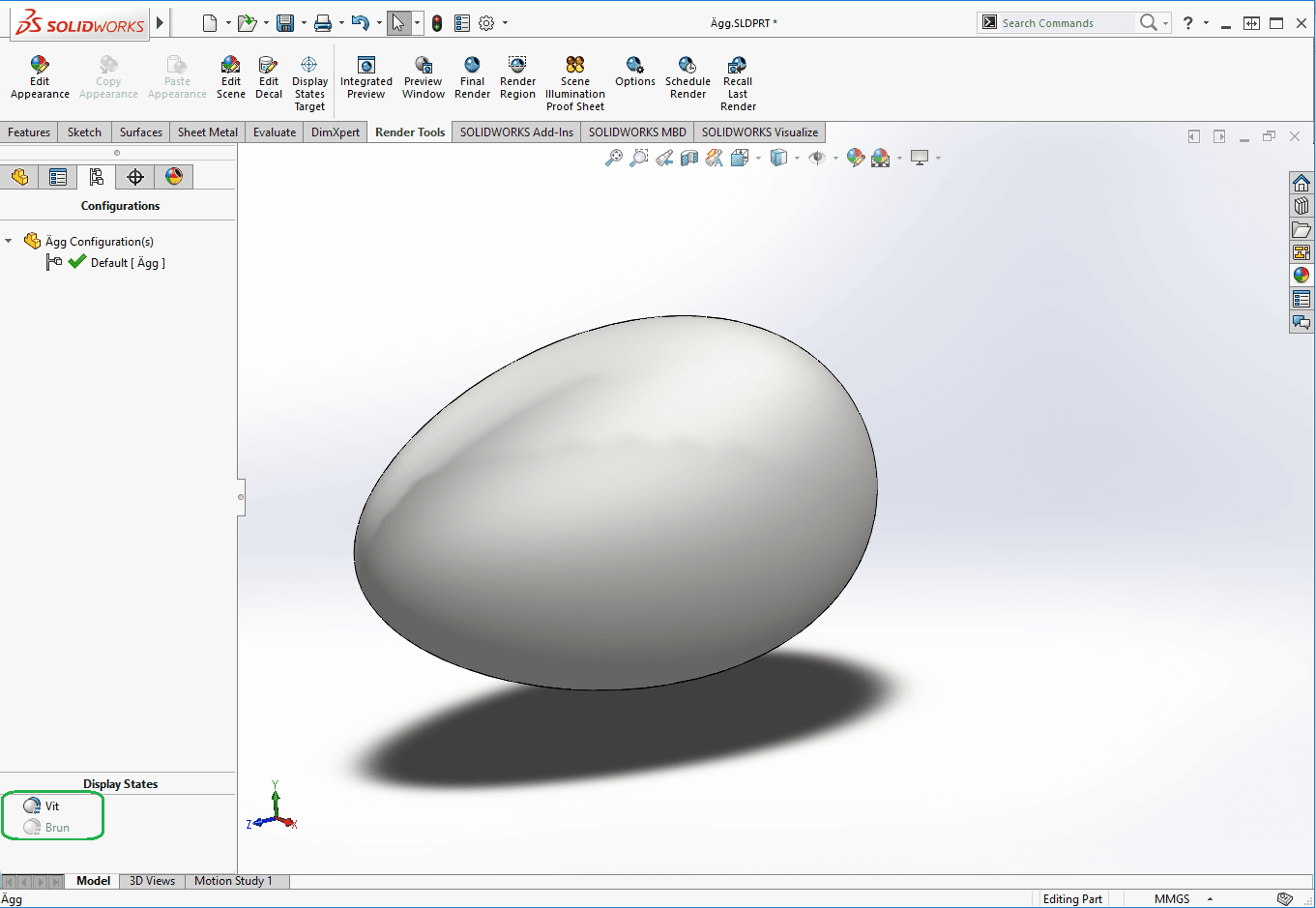Activate the Vit display state
Image resolution: width=1316 pixels, height=908 pixels.
coord(51,806)
